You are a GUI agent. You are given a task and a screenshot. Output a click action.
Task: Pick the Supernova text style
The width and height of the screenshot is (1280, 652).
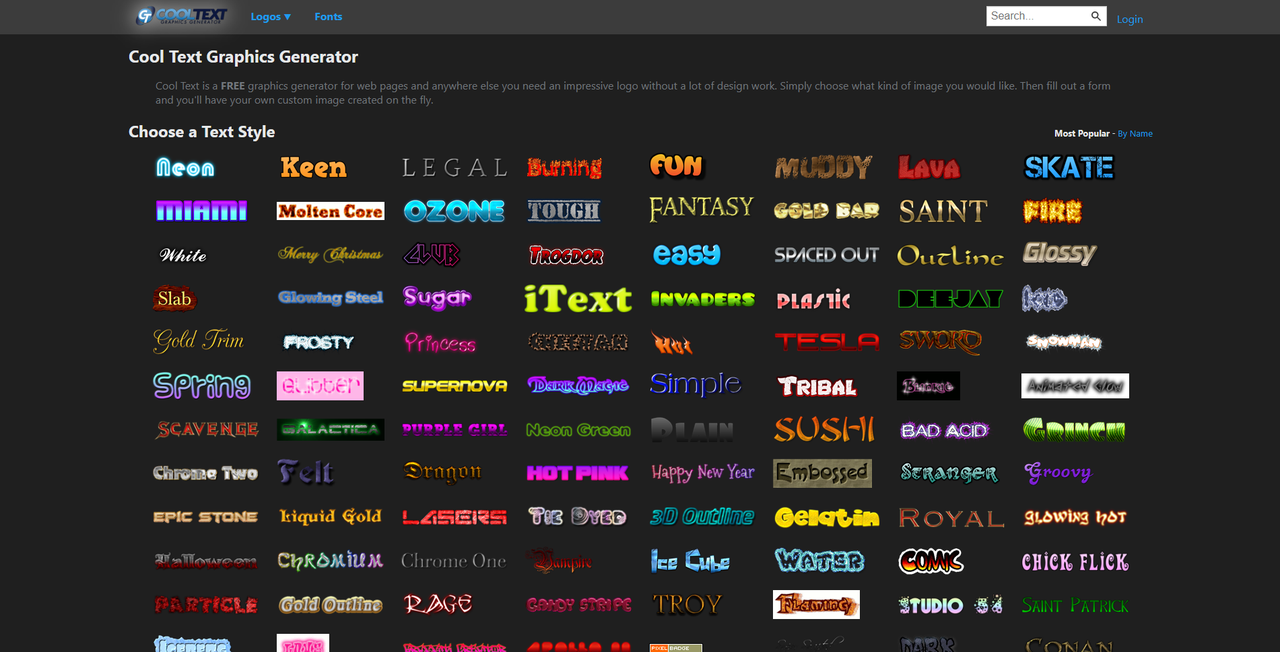coord(454,385)
